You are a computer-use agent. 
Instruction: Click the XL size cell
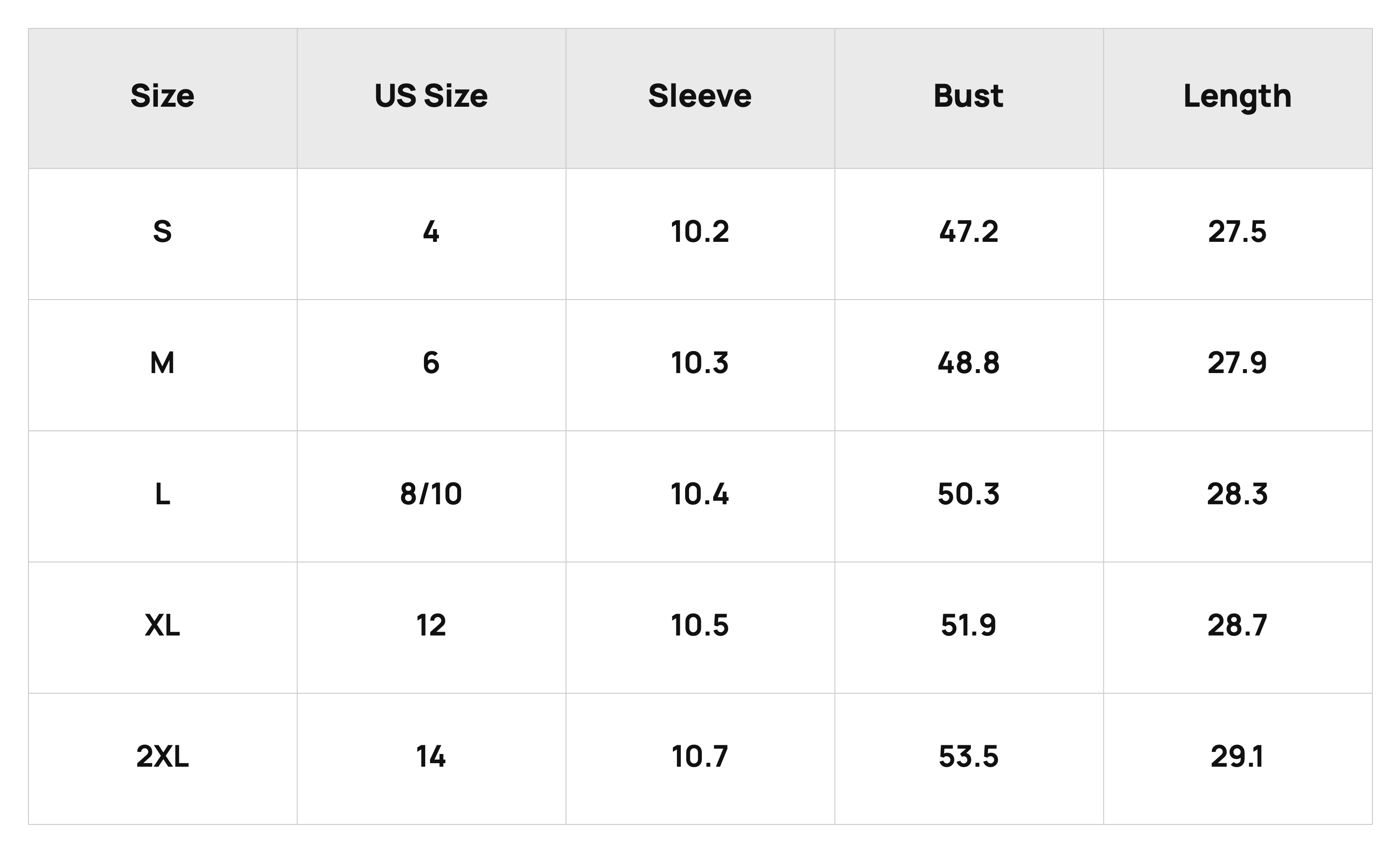(162, 628)
